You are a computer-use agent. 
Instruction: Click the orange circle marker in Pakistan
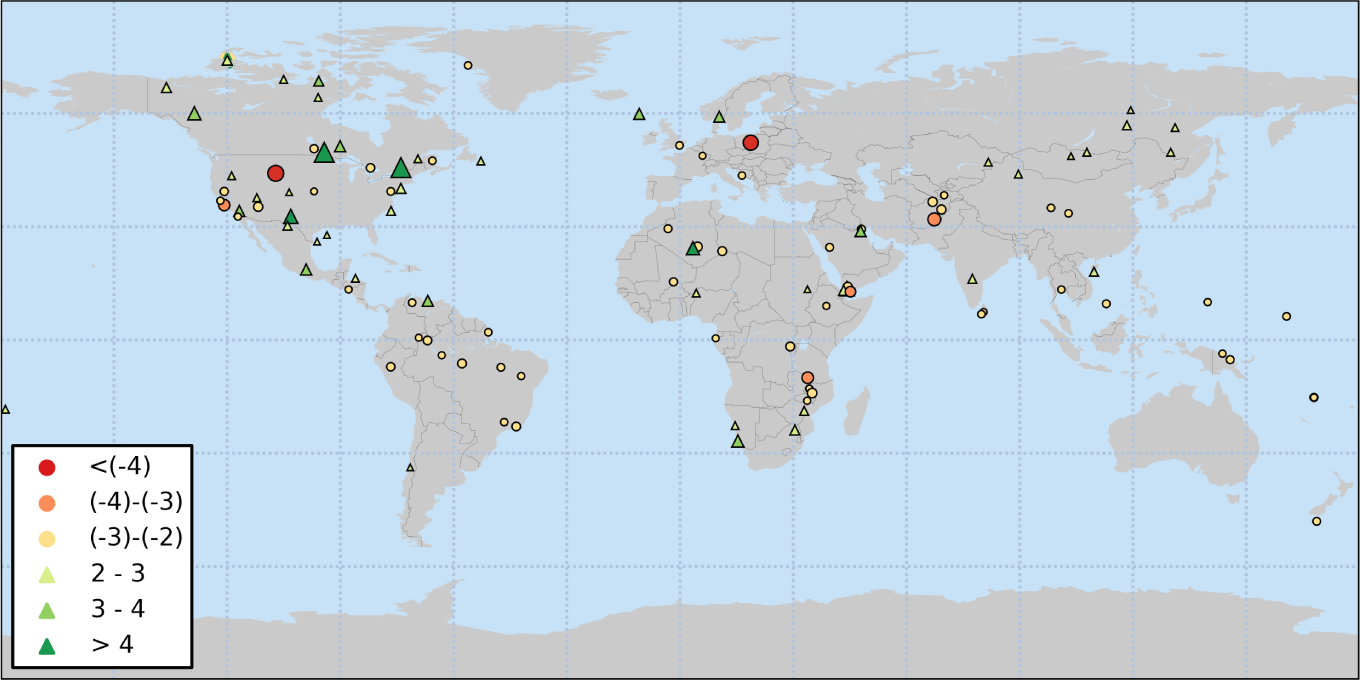(934, 219)
